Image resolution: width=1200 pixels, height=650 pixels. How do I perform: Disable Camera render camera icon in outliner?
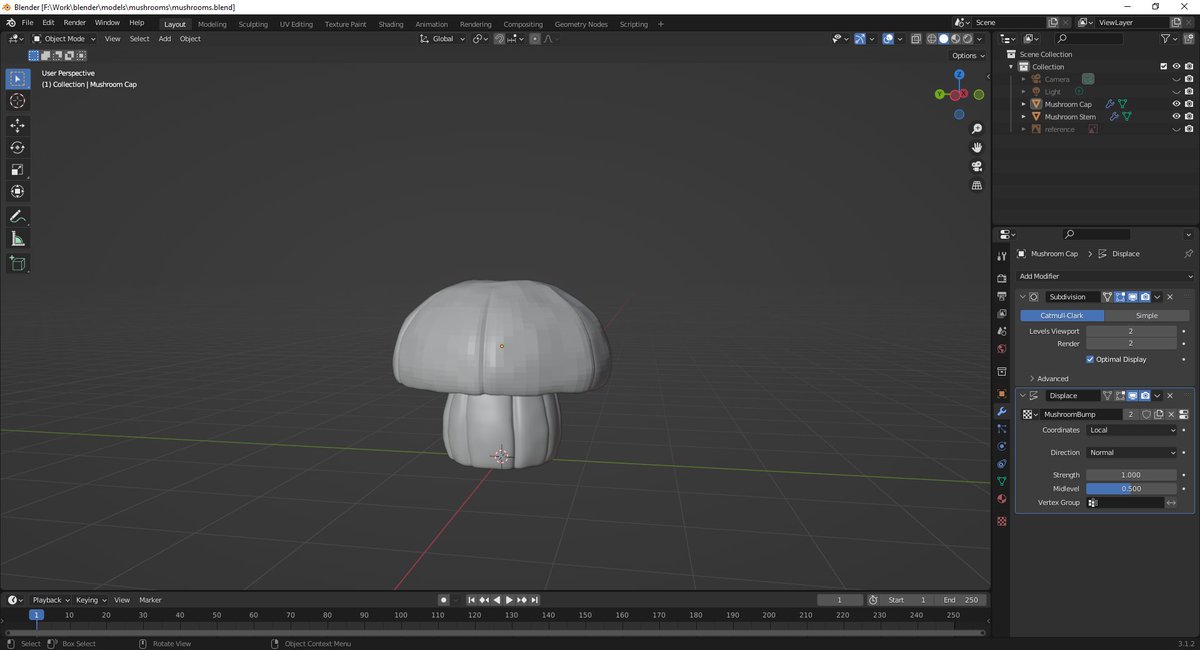[1189, 79]
